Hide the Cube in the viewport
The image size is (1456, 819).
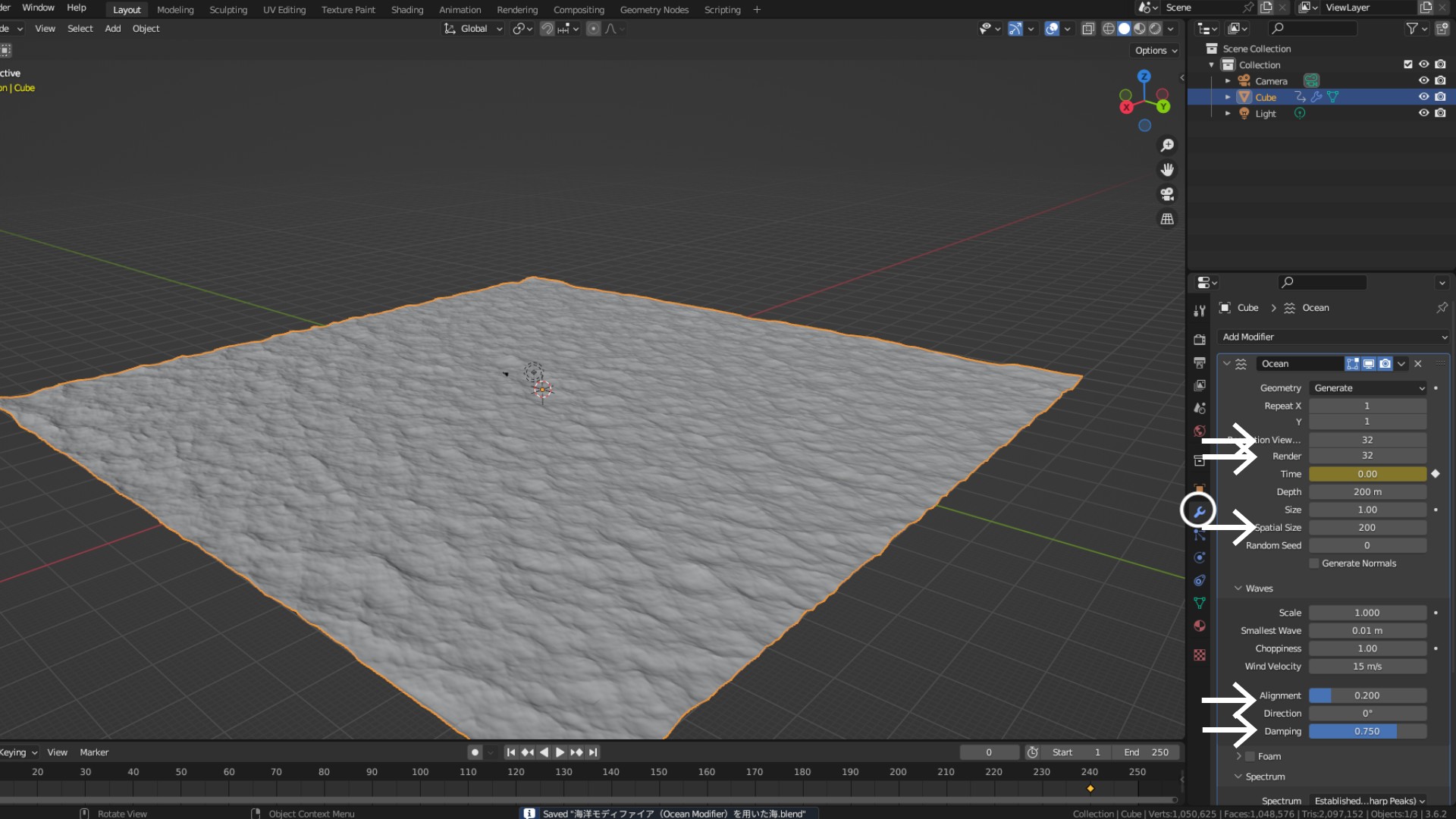pos(1423,97)
